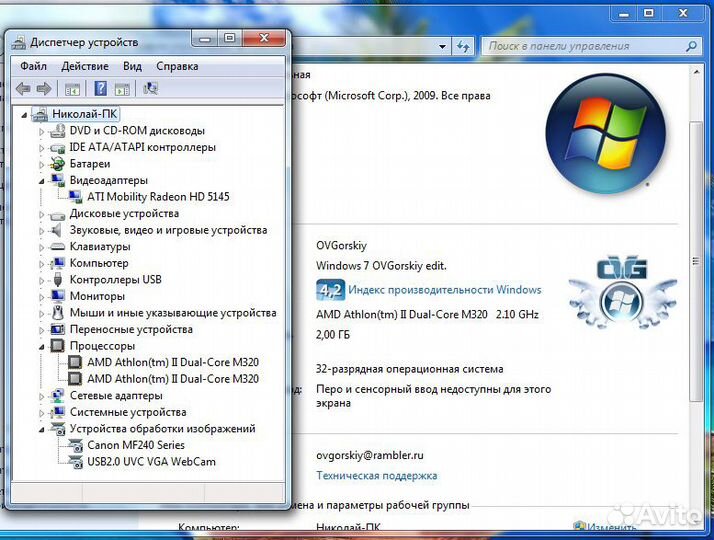Click the IDE ATA/ATAPI контроллеры icon

point(57,148)
